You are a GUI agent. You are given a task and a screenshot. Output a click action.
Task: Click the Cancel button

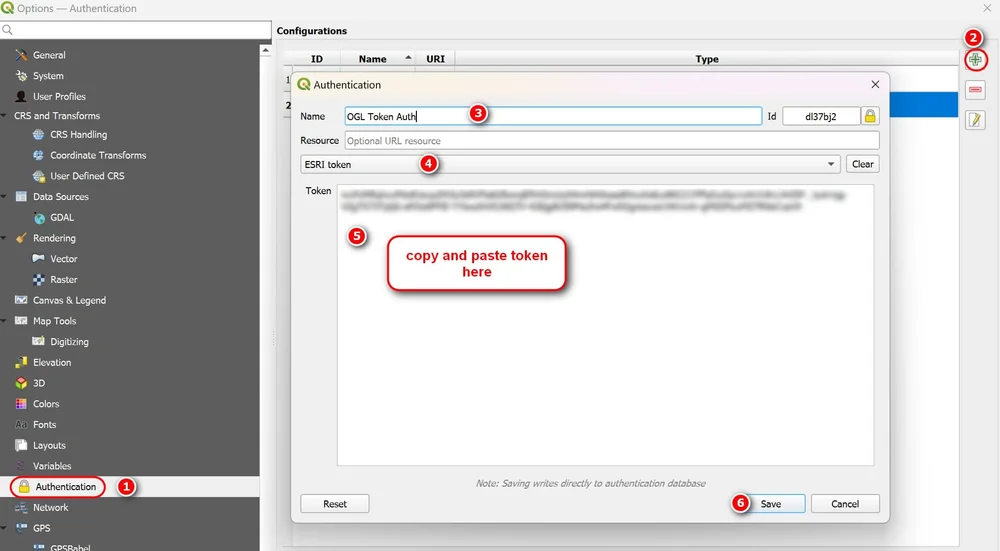845,504
